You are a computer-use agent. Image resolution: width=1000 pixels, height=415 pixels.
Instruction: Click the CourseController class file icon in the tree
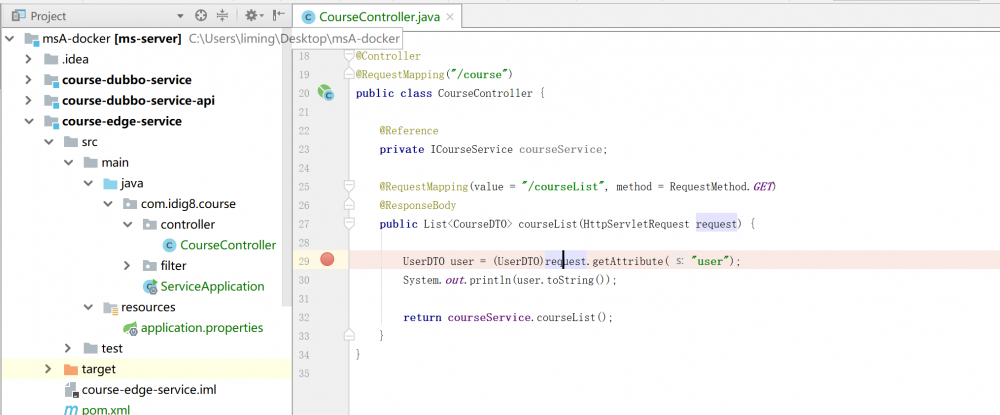169,245
